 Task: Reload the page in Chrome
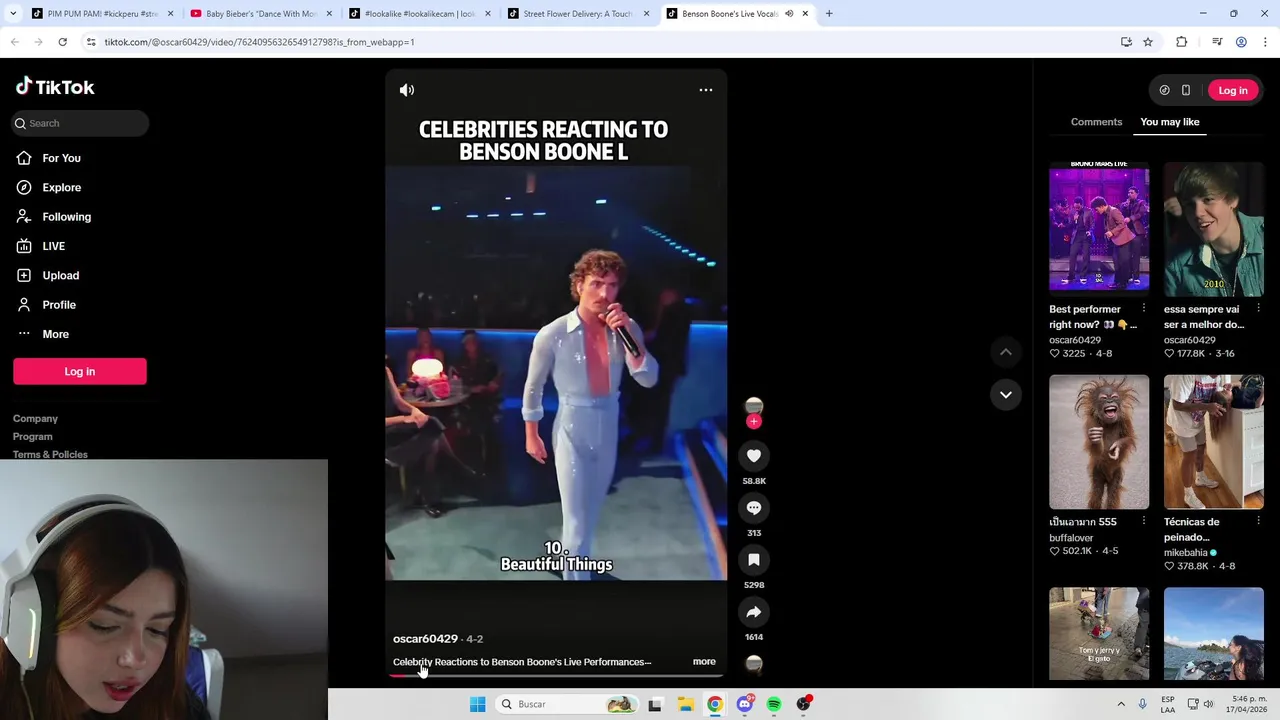62,42
